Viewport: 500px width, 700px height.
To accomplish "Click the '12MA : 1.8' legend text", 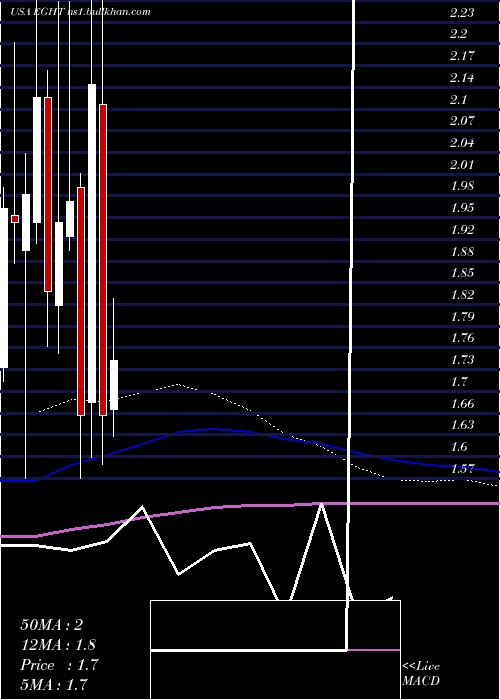I will [58, 645].
